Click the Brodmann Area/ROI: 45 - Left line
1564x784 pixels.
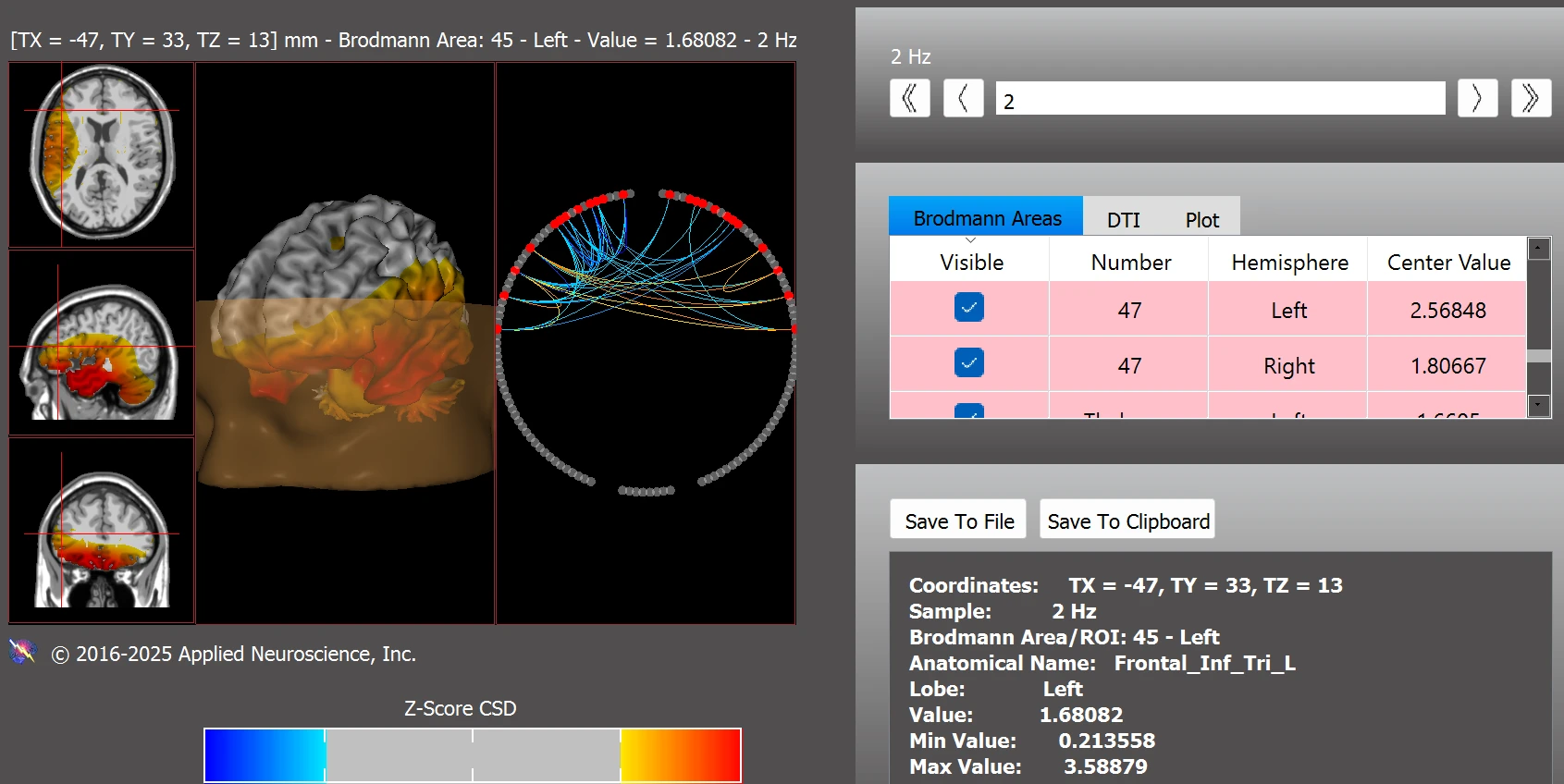pyautogui.click(x=1065, y=637)
